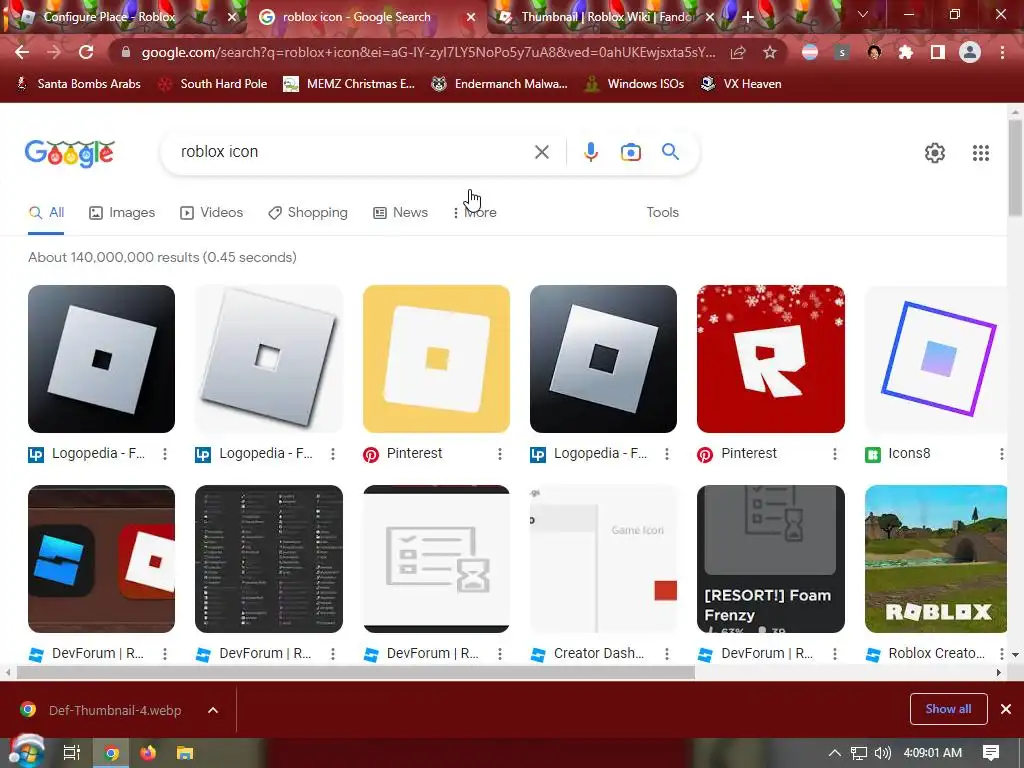This screenshot has height=768, width=1024.
Task: Open the side panel icon in toolbar
Action: (938, 52)
